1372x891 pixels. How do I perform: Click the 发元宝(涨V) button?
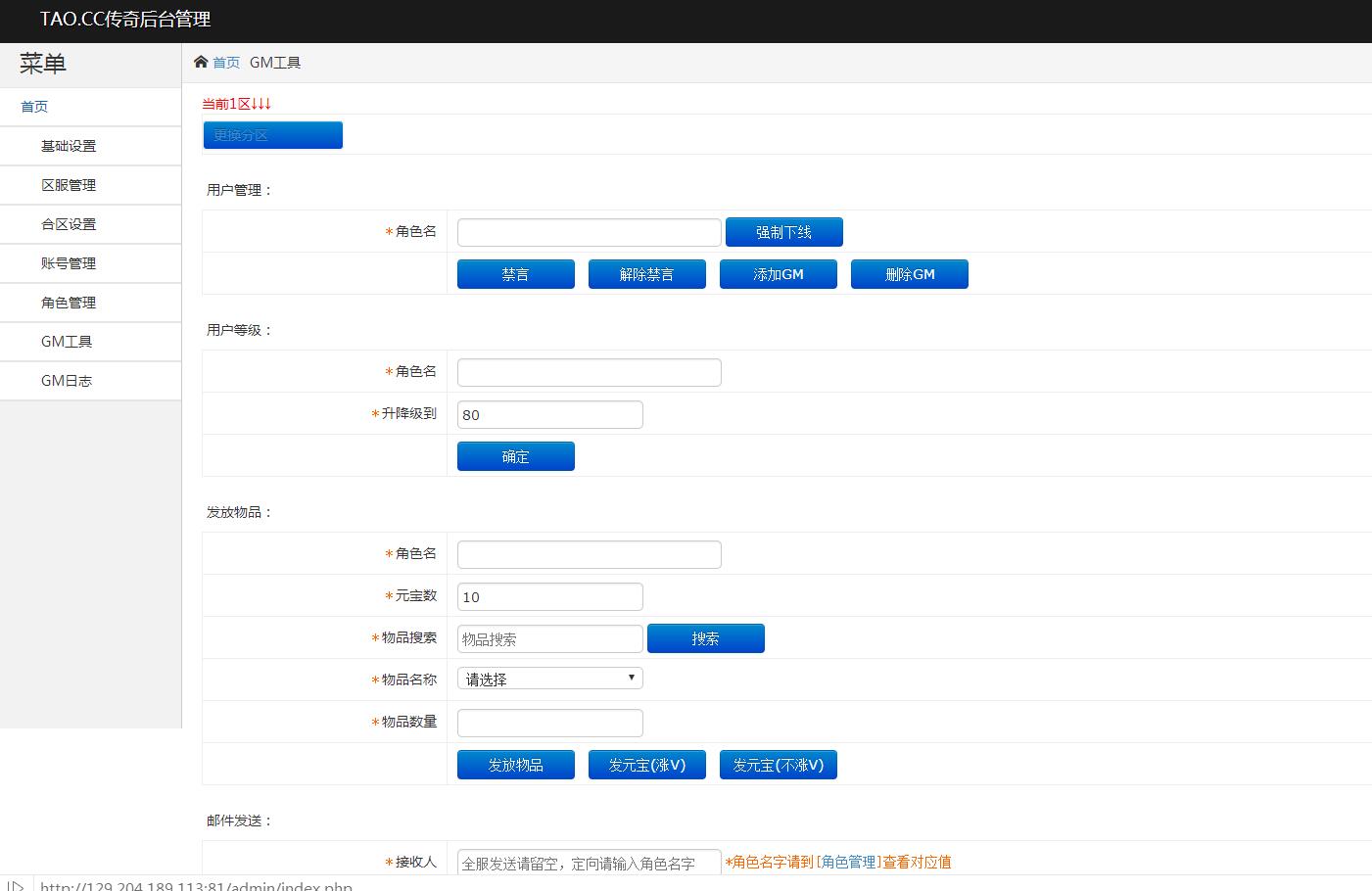pos(646,765)
